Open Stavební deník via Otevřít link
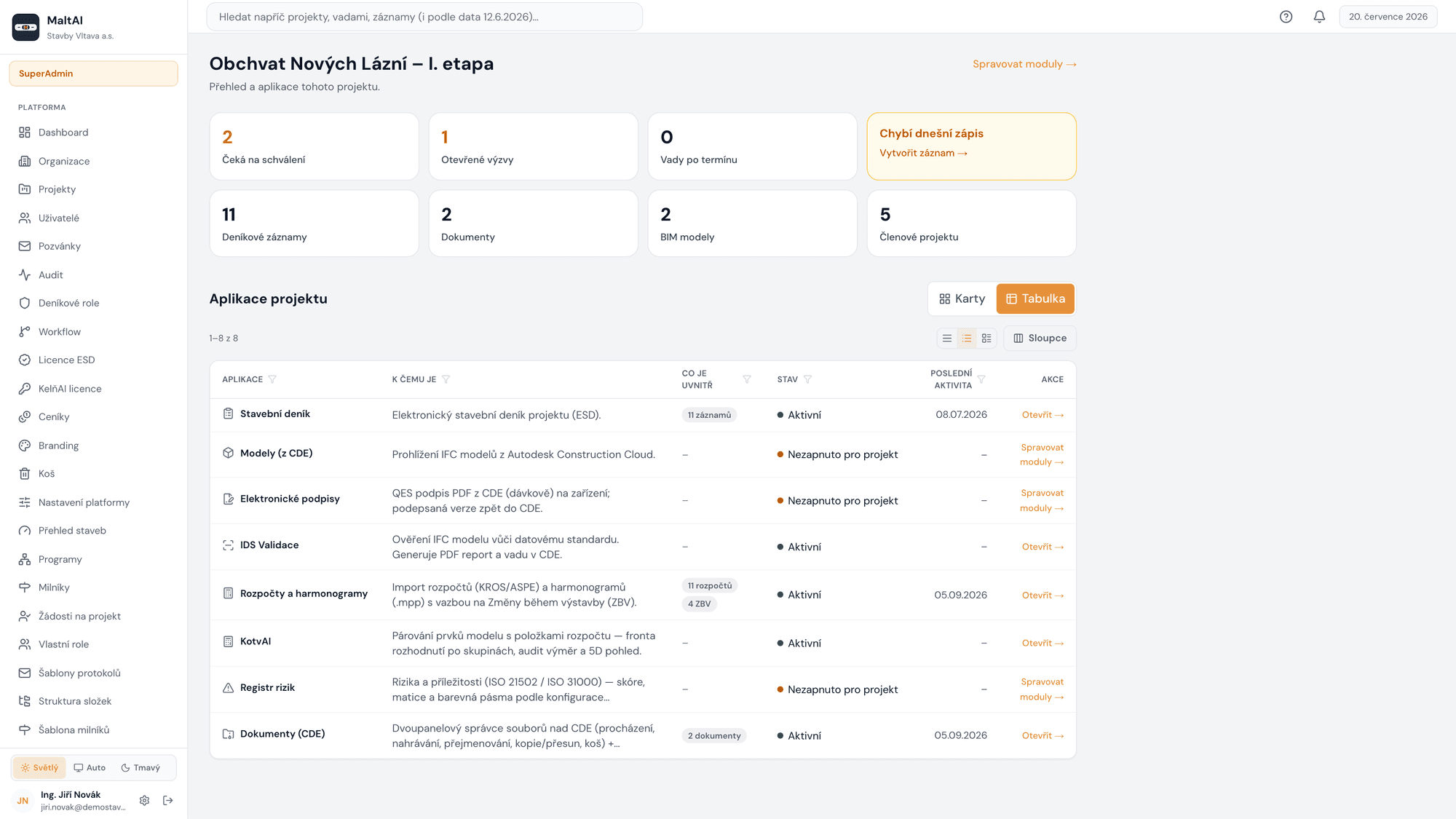 (1042, 415)
